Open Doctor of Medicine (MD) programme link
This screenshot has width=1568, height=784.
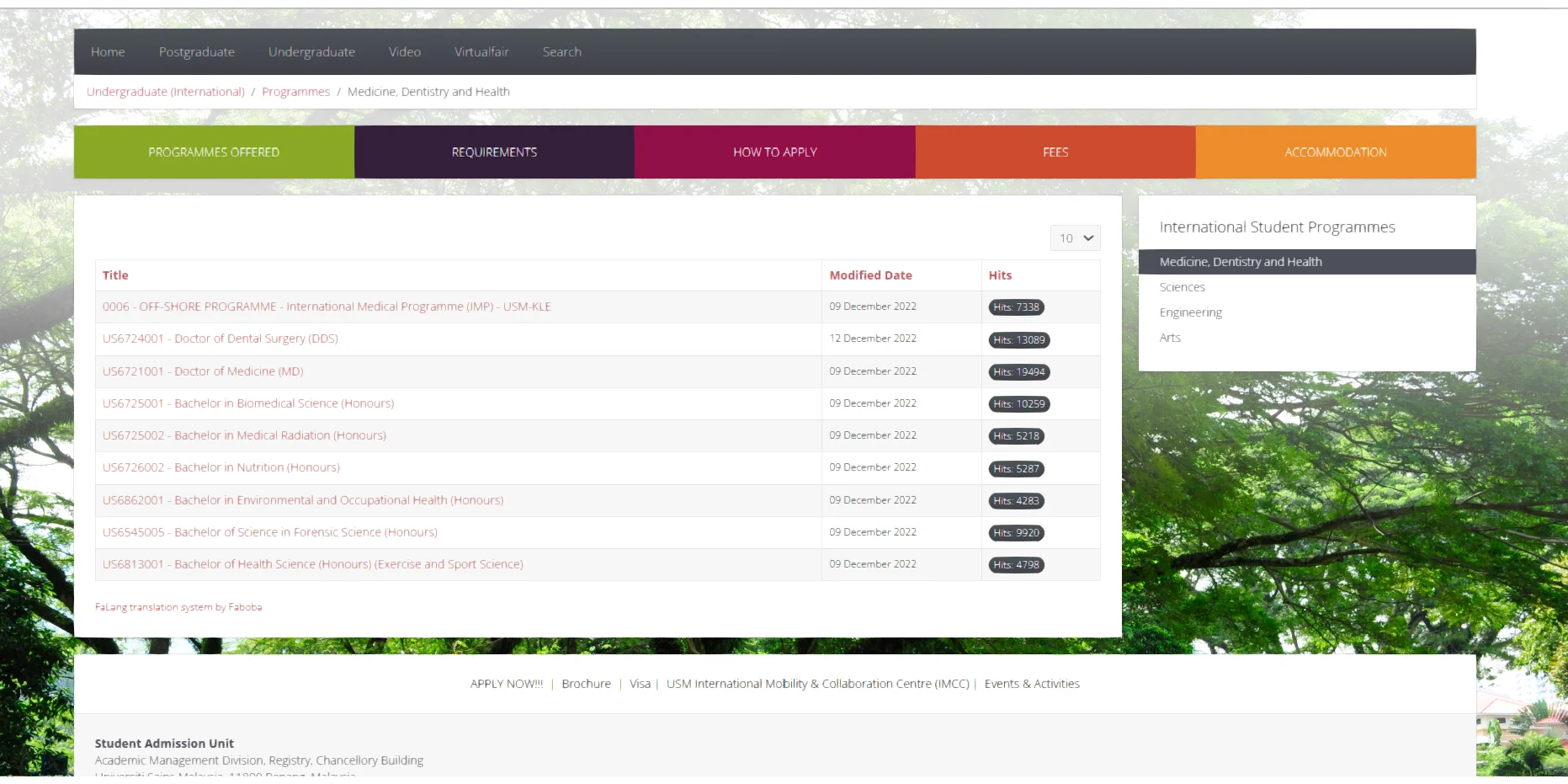point(203,371)
